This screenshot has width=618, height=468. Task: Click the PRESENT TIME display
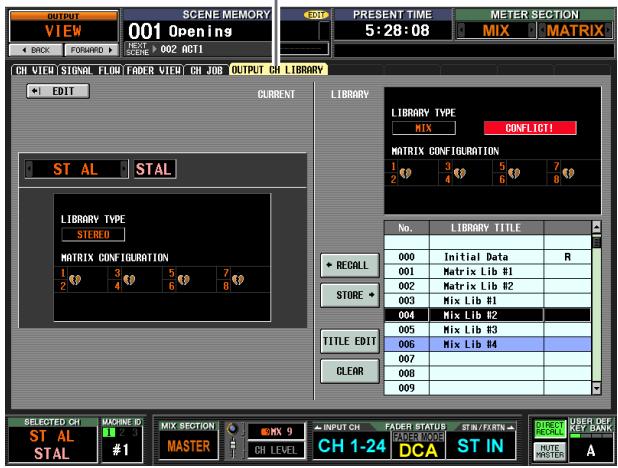pyautogui.click(x=393, y=30)
